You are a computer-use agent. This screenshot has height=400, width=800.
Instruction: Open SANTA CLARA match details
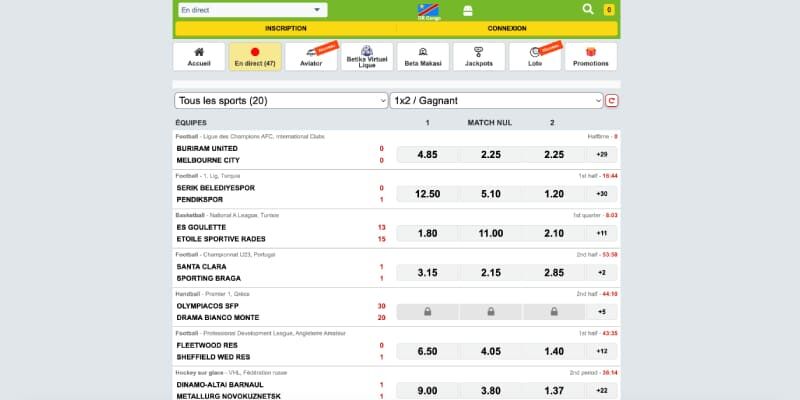point(201,266)
